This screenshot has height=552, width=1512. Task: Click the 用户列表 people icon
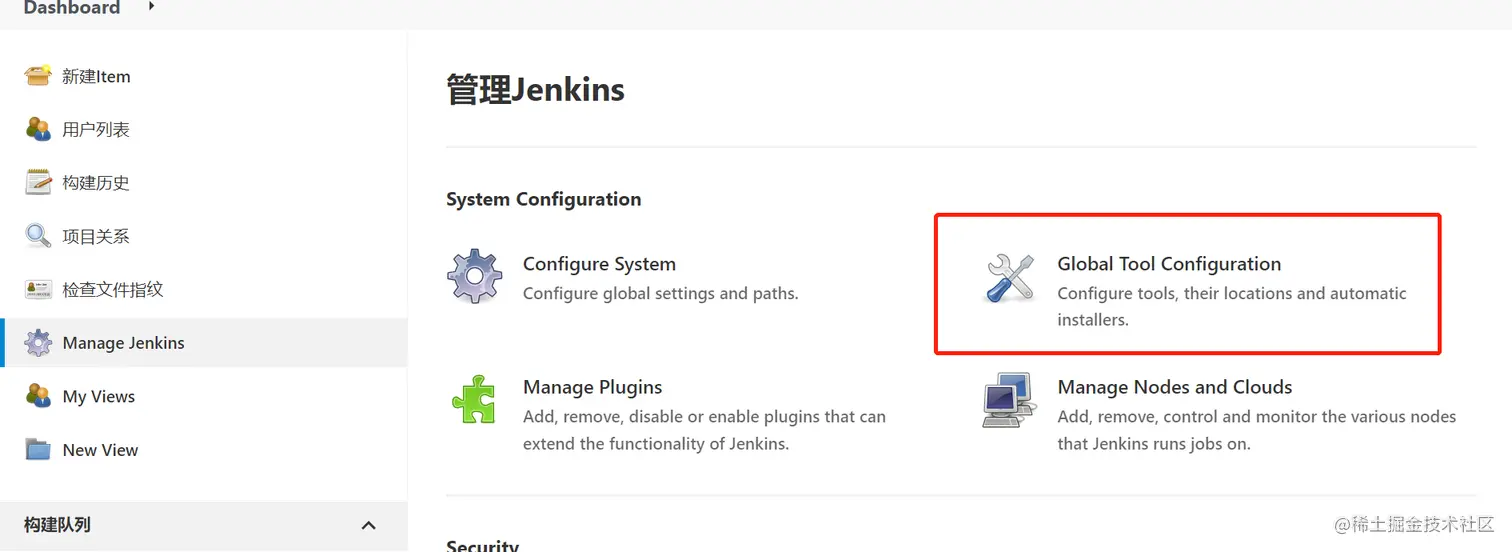38,129
